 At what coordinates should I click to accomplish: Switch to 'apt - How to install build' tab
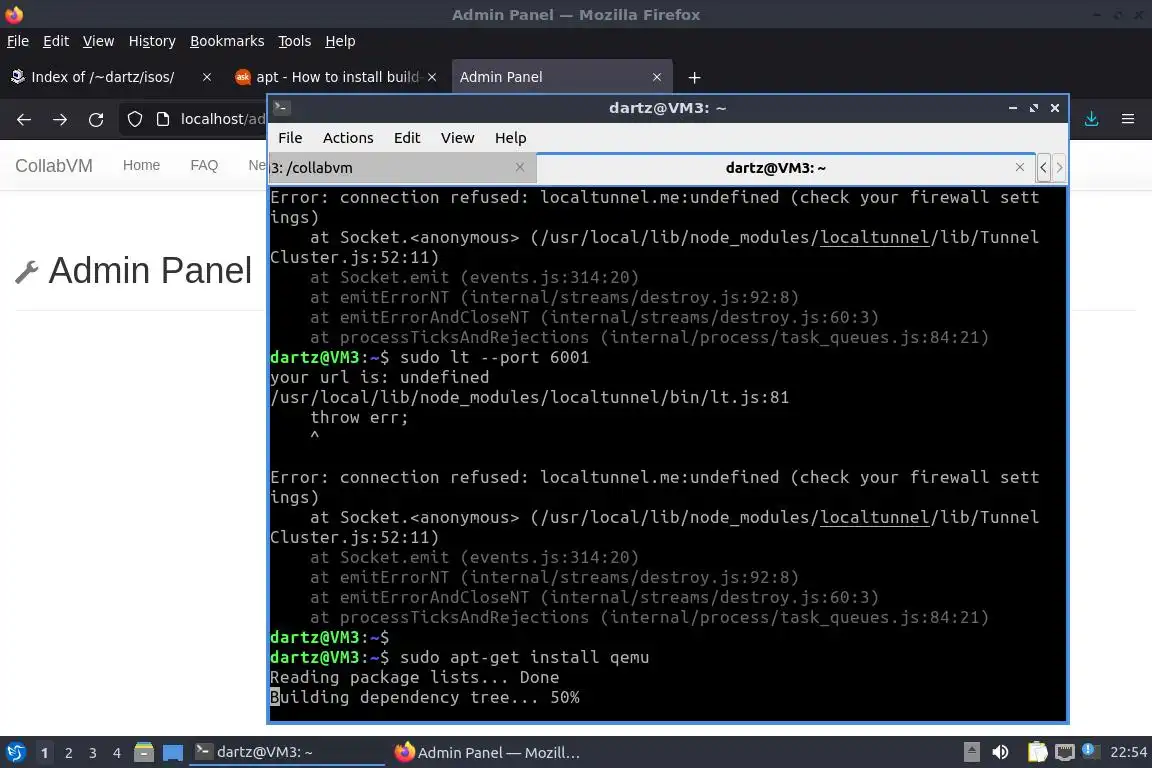[336, 77]
